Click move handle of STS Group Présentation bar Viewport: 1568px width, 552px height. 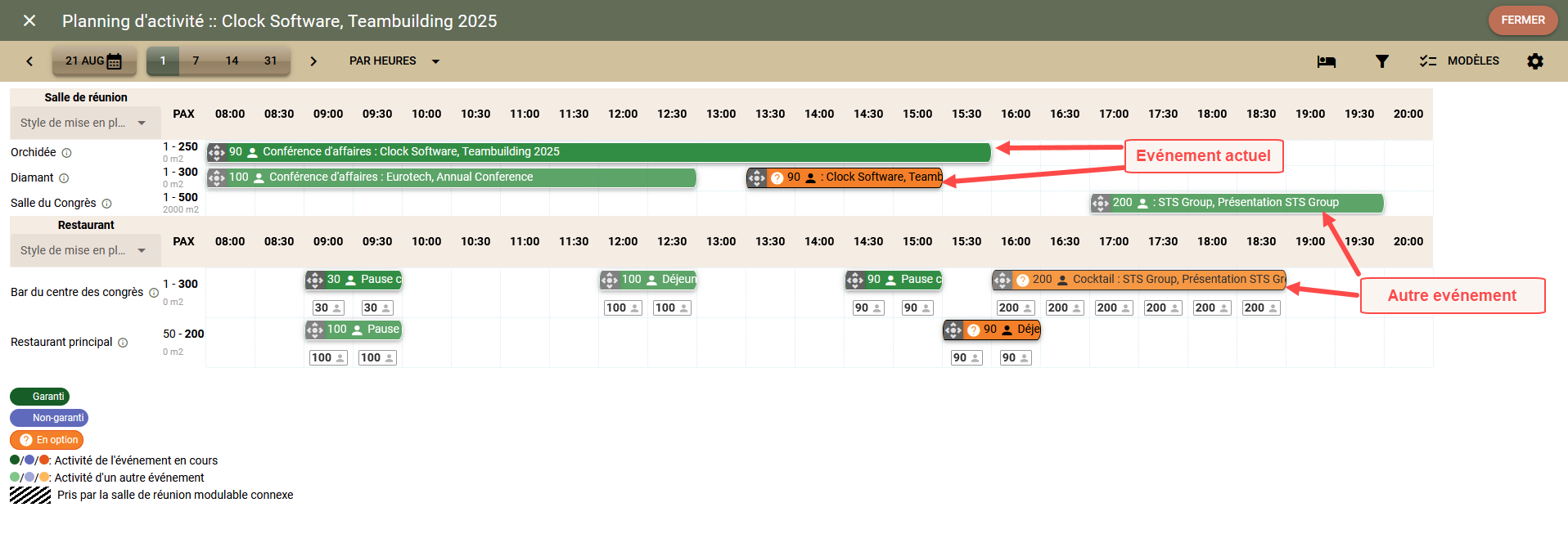click(1101, 203)
